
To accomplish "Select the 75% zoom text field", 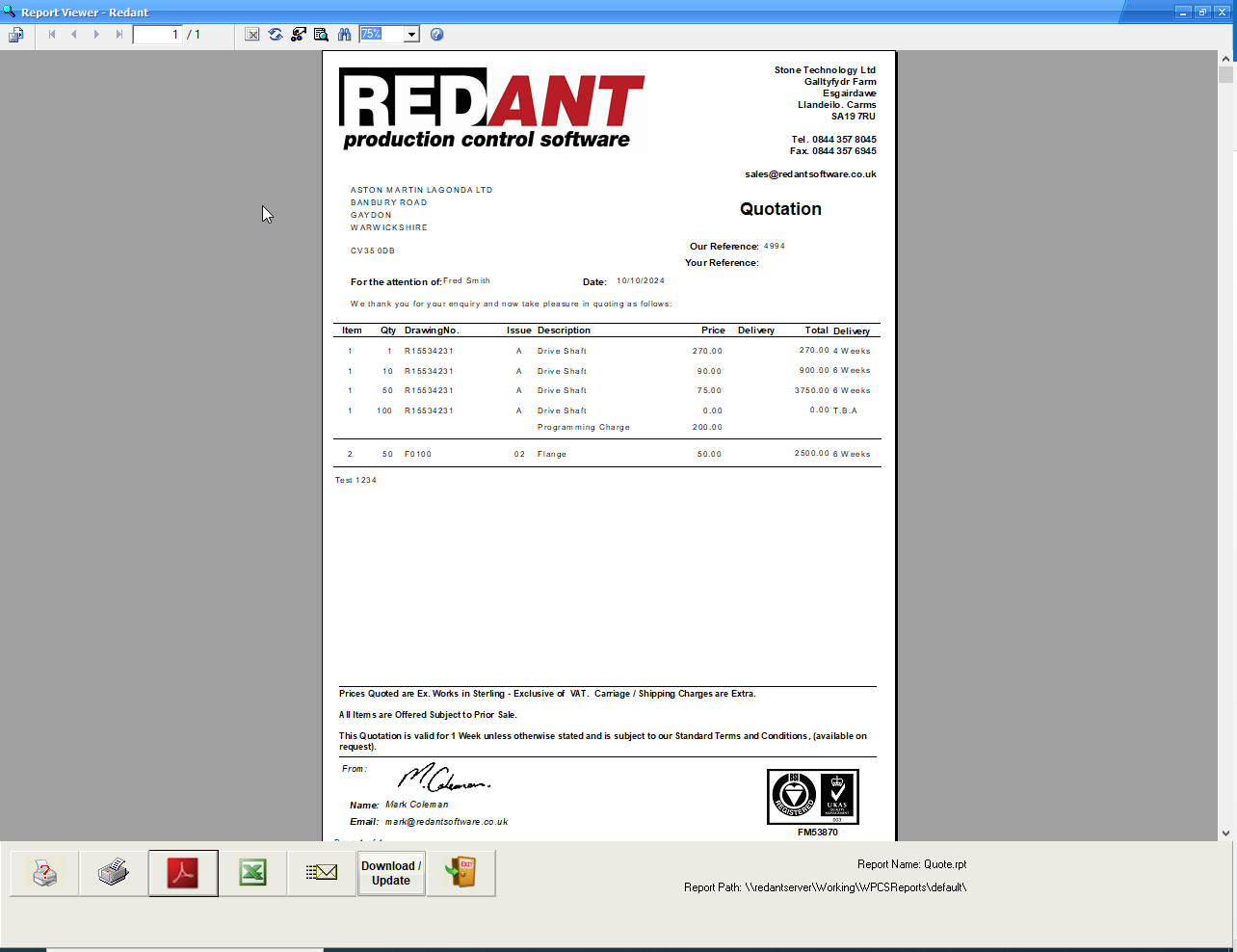I will pos(382,35).
